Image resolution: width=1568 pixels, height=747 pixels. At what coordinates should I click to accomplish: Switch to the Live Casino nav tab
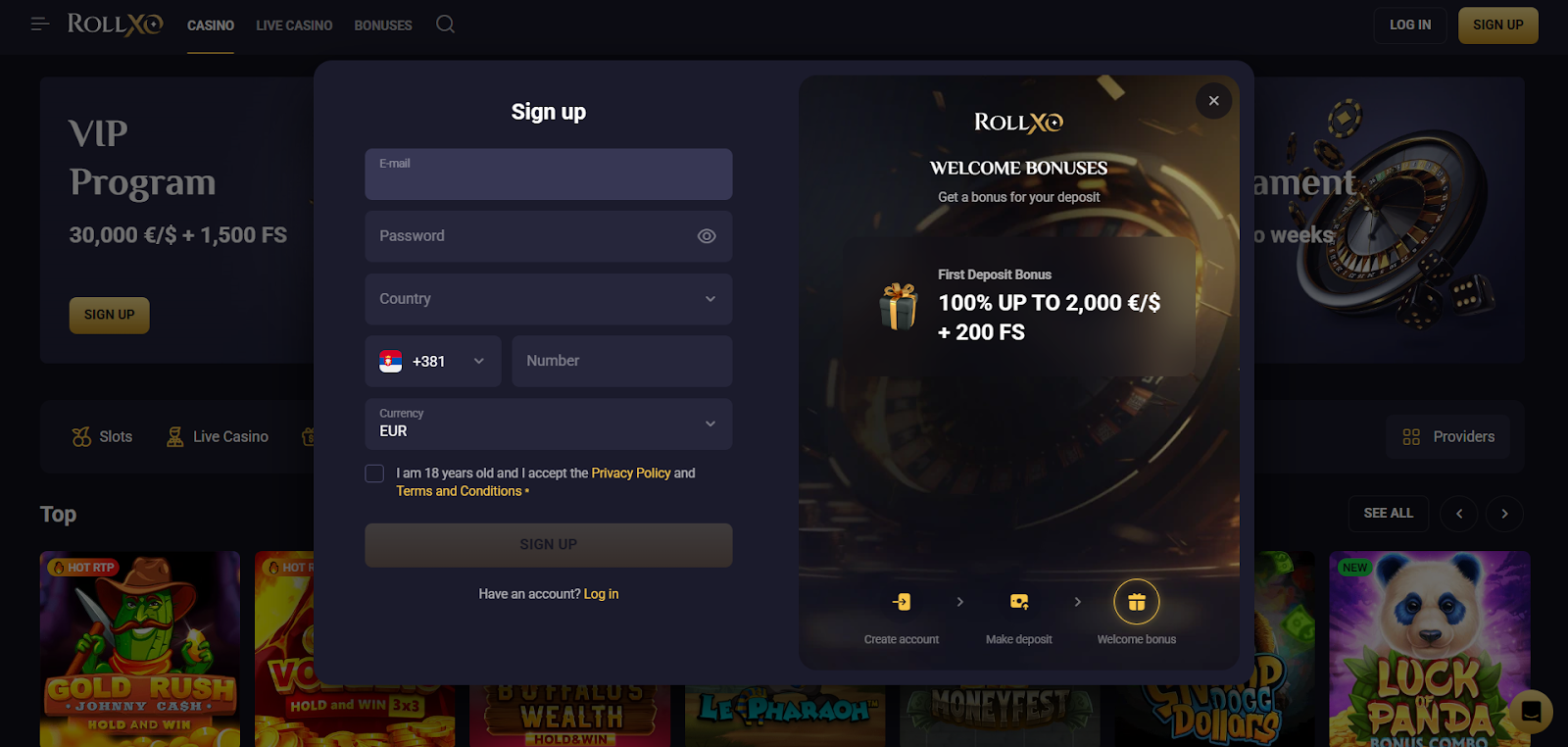pyautogui.click(x=294, y=25)
